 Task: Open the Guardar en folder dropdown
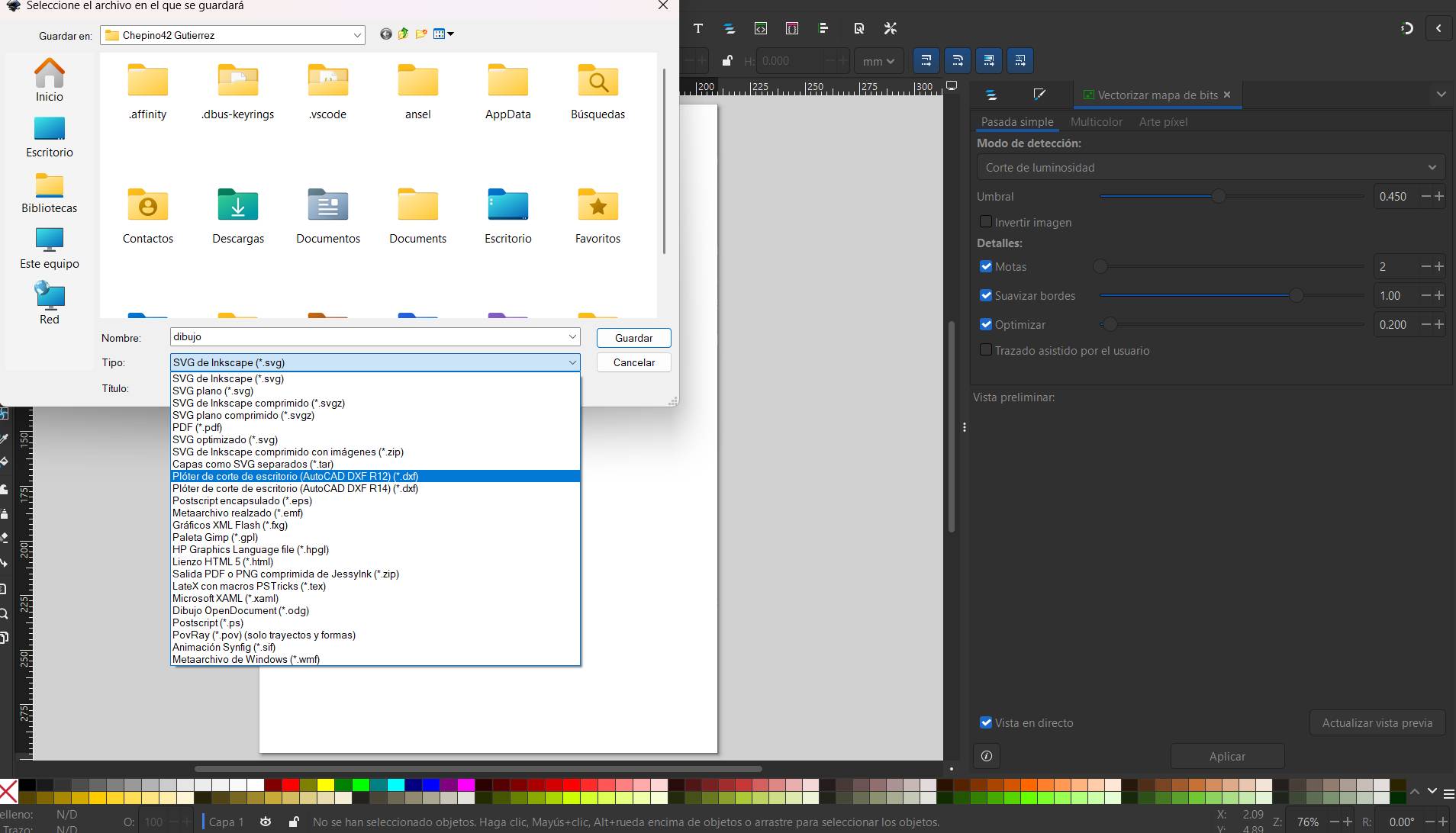click(x=356, y=34)
